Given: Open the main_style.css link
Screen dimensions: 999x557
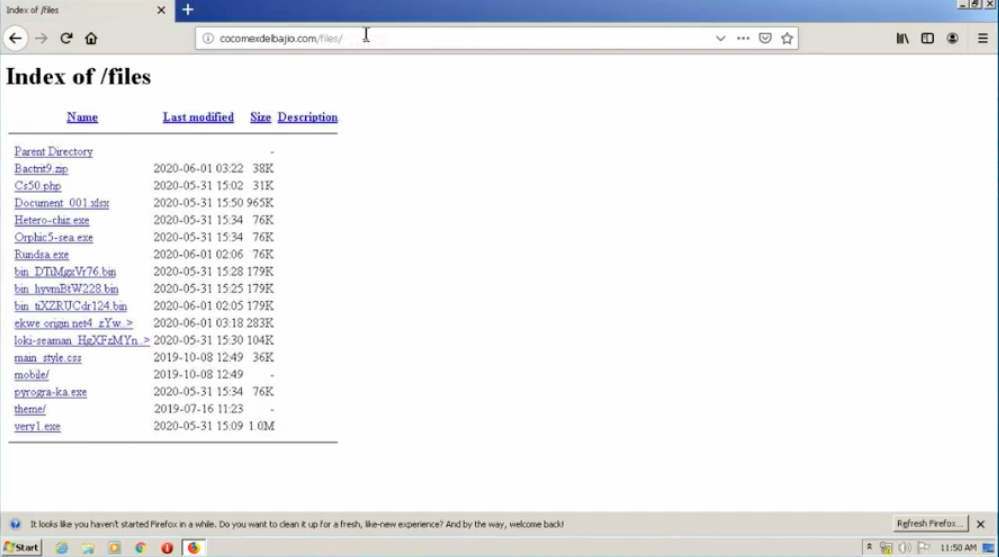Looking at the screenshot, I should (48, 358).
